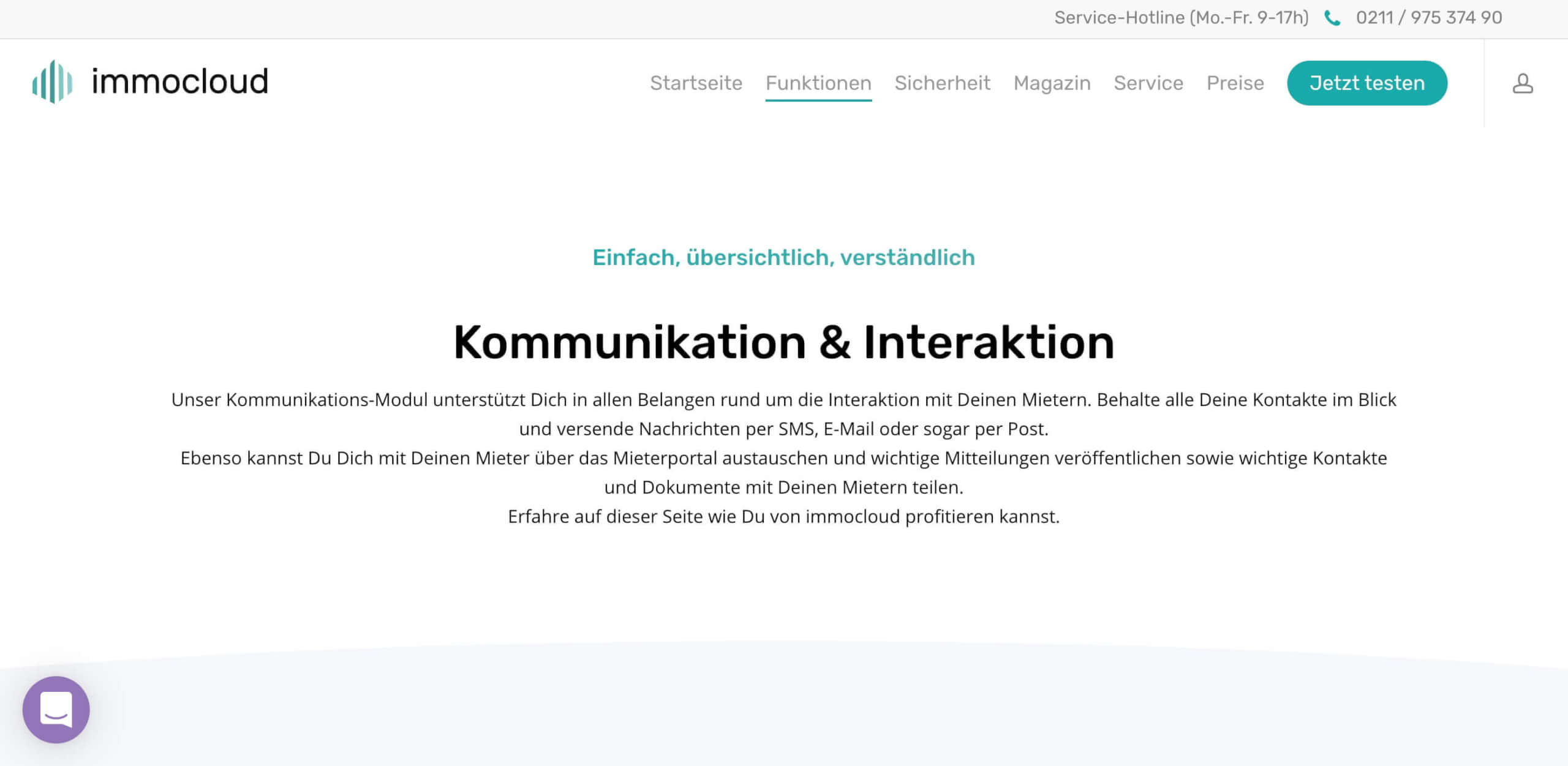Click the Service-Hotline (Mo.-Fr. 9-17h) text
The image size is (1568, 766).
(1182, 18)
